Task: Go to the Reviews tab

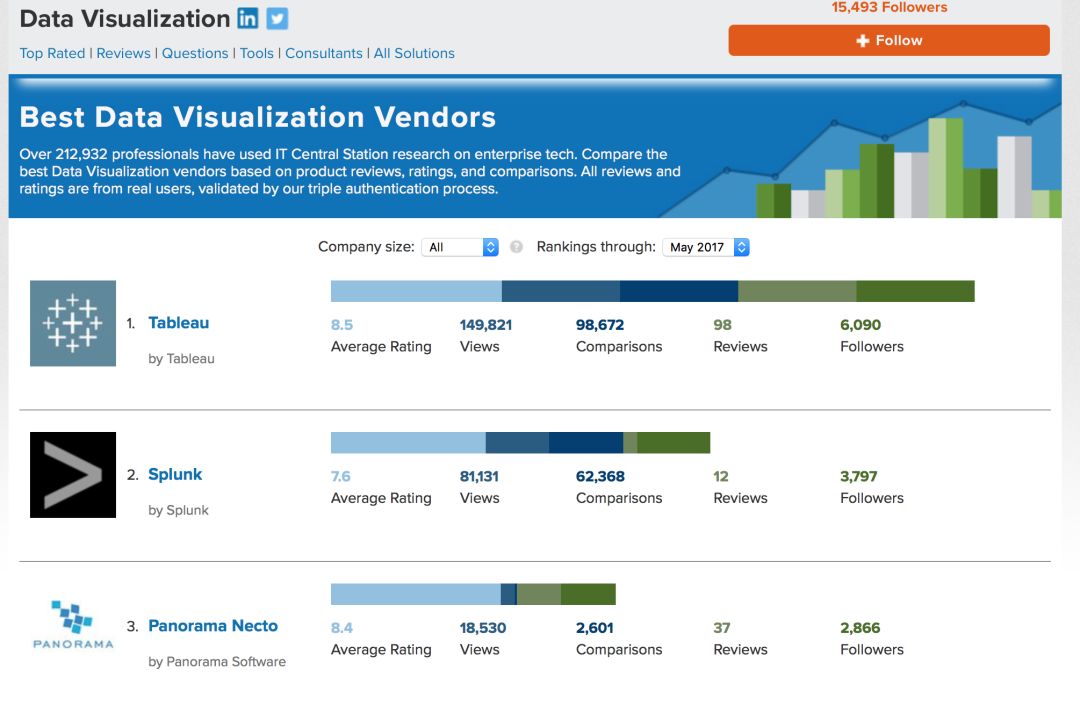Action: pyautogui.click(x=123, y=53)
